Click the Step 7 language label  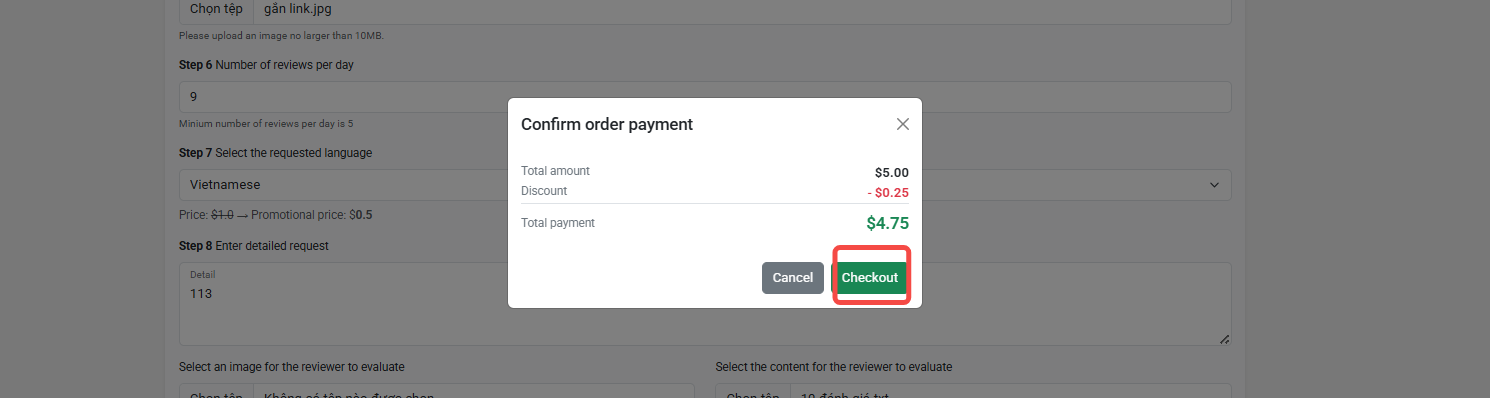(x=275, y=153)
